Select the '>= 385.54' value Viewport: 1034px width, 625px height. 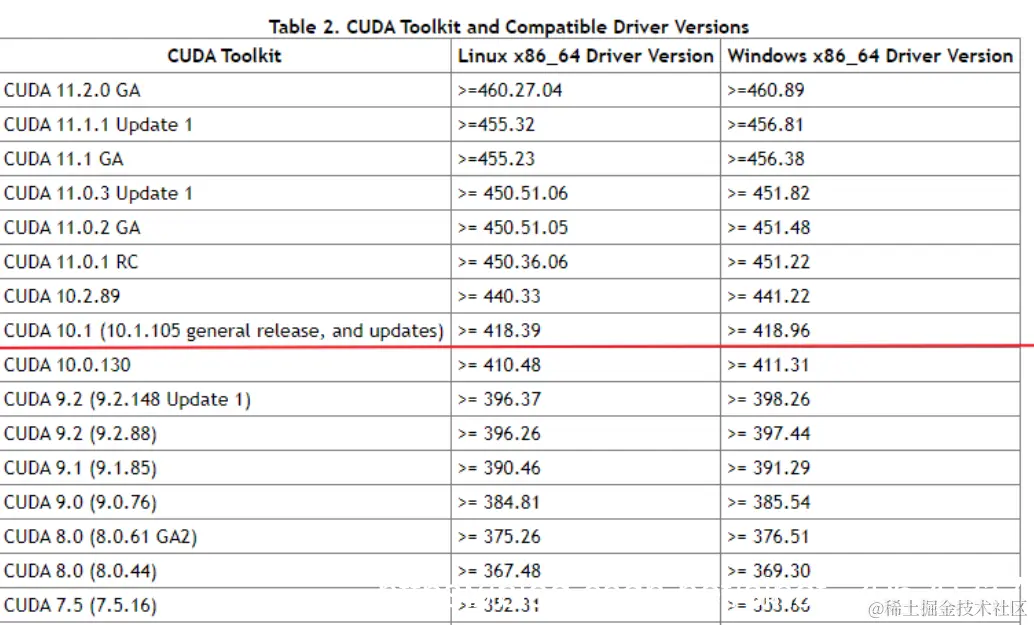pyautogui.click(x=768, y=502)
